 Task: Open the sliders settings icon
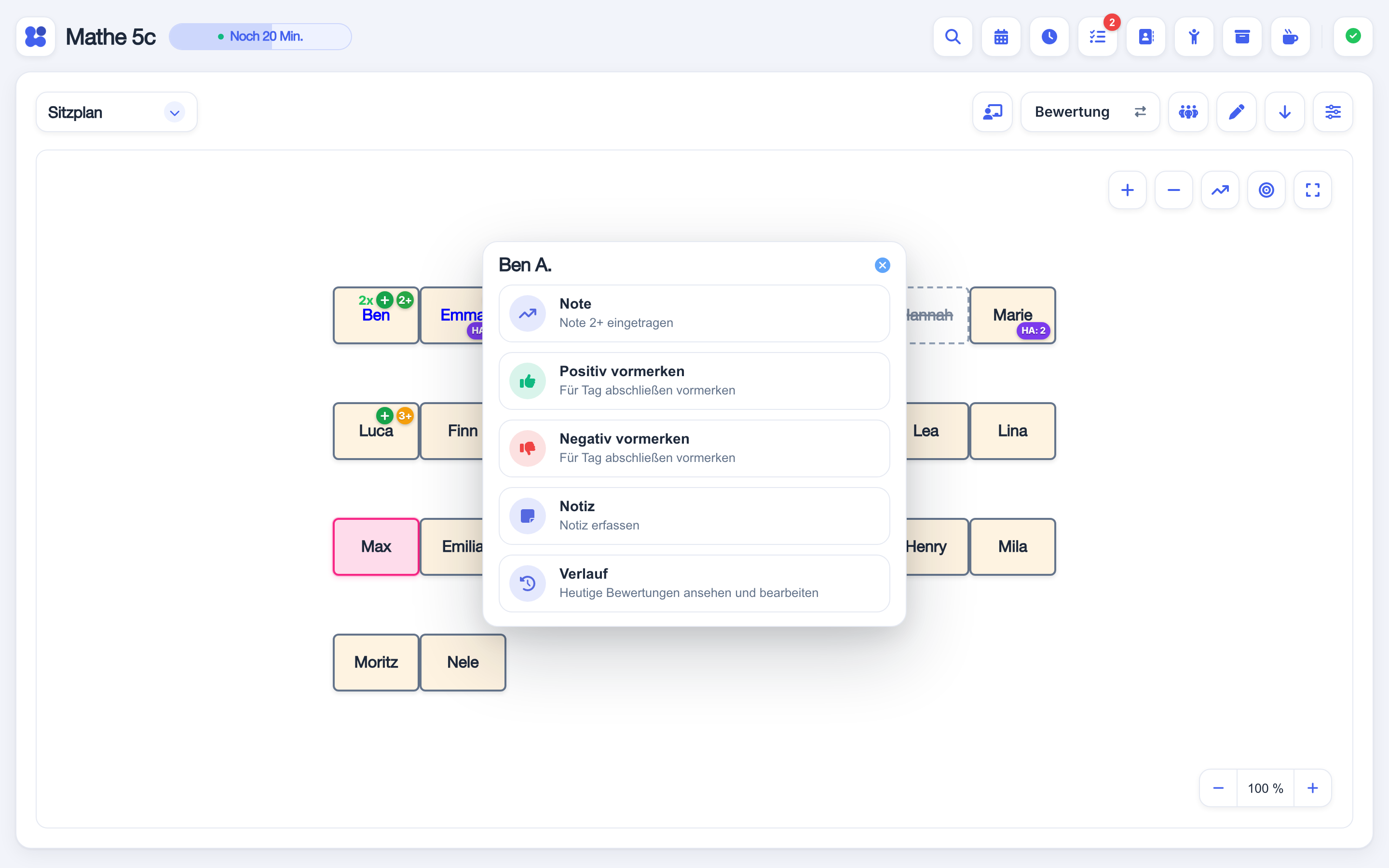[1333, 112]
